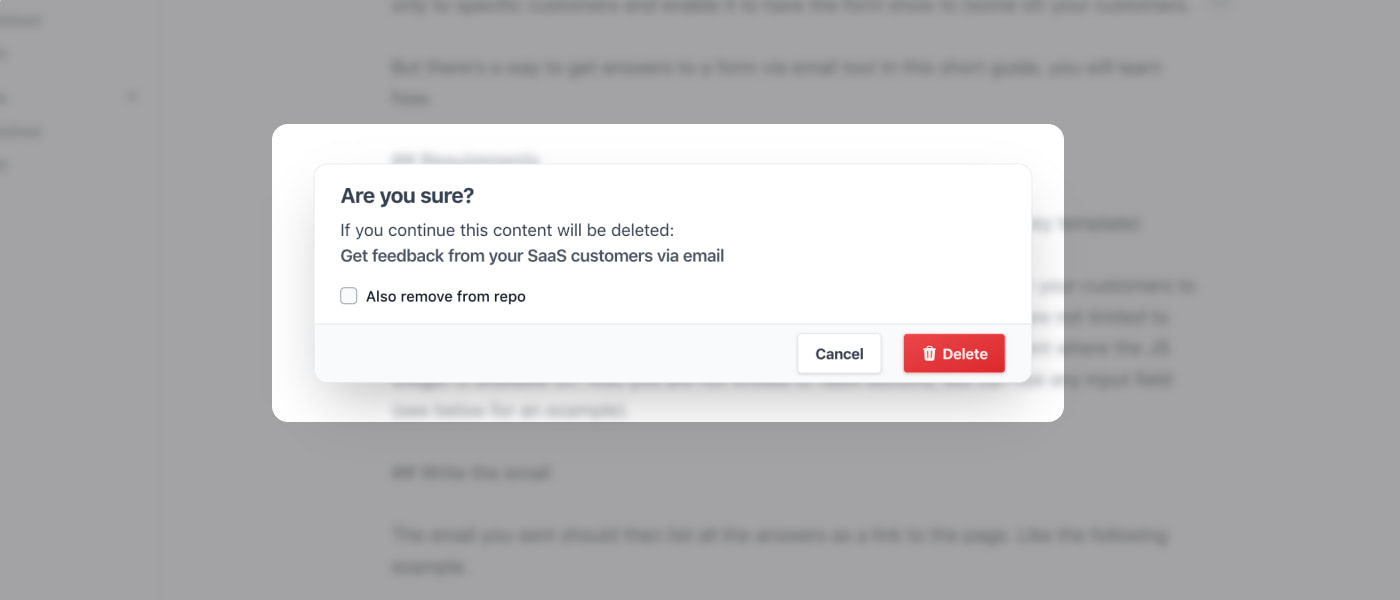Click the blurred "Write the email" heading

(x=470, y=472)
